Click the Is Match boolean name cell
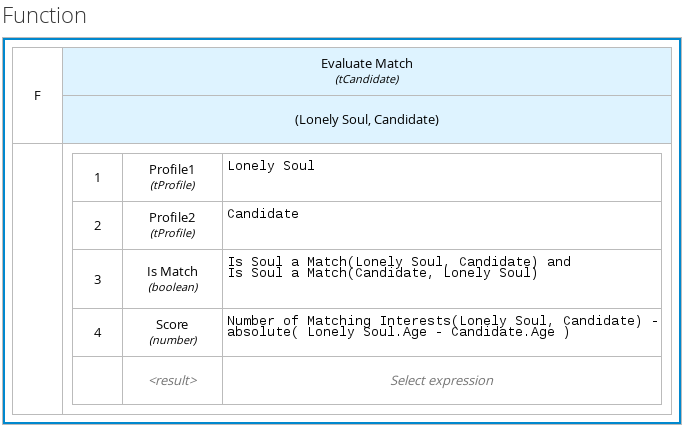This screenshot has width=688, height=430. point(172,278)
